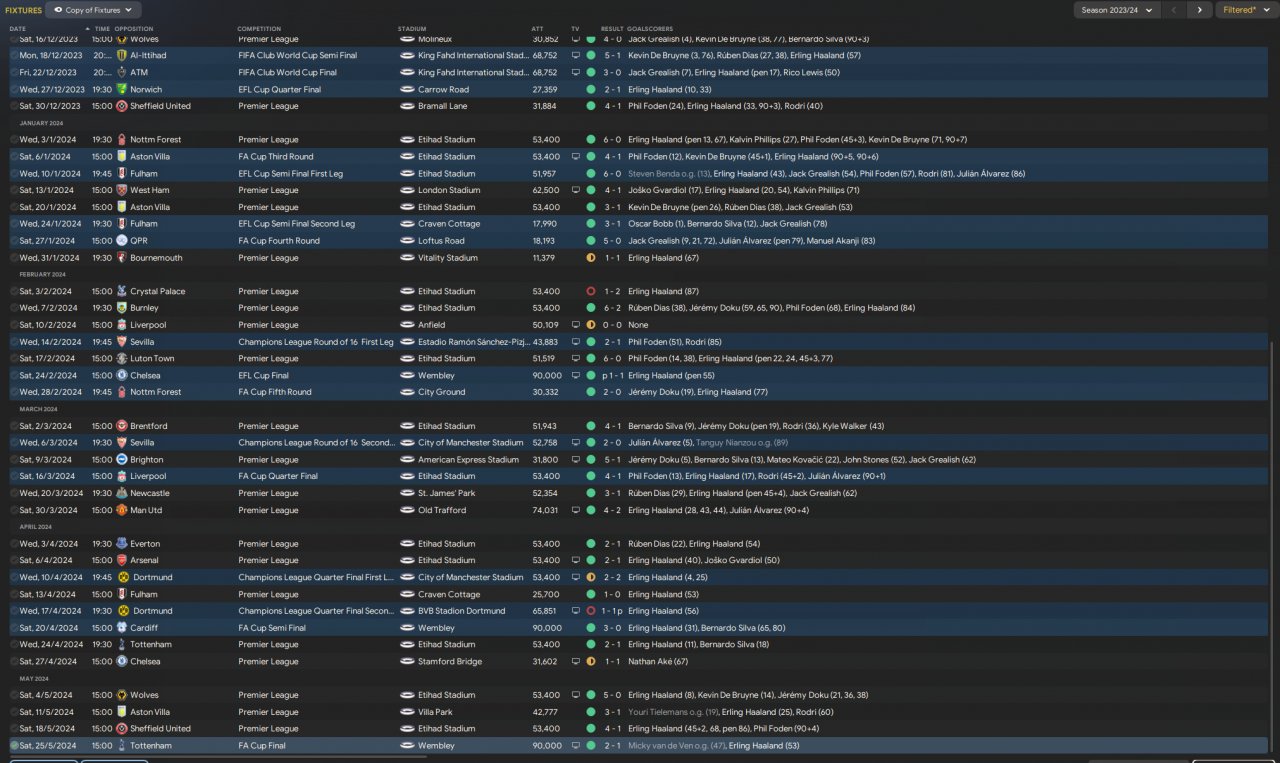The image size is (1280, 763).
Task: Open Norwich via its club badge
Action: click(121, 89)
